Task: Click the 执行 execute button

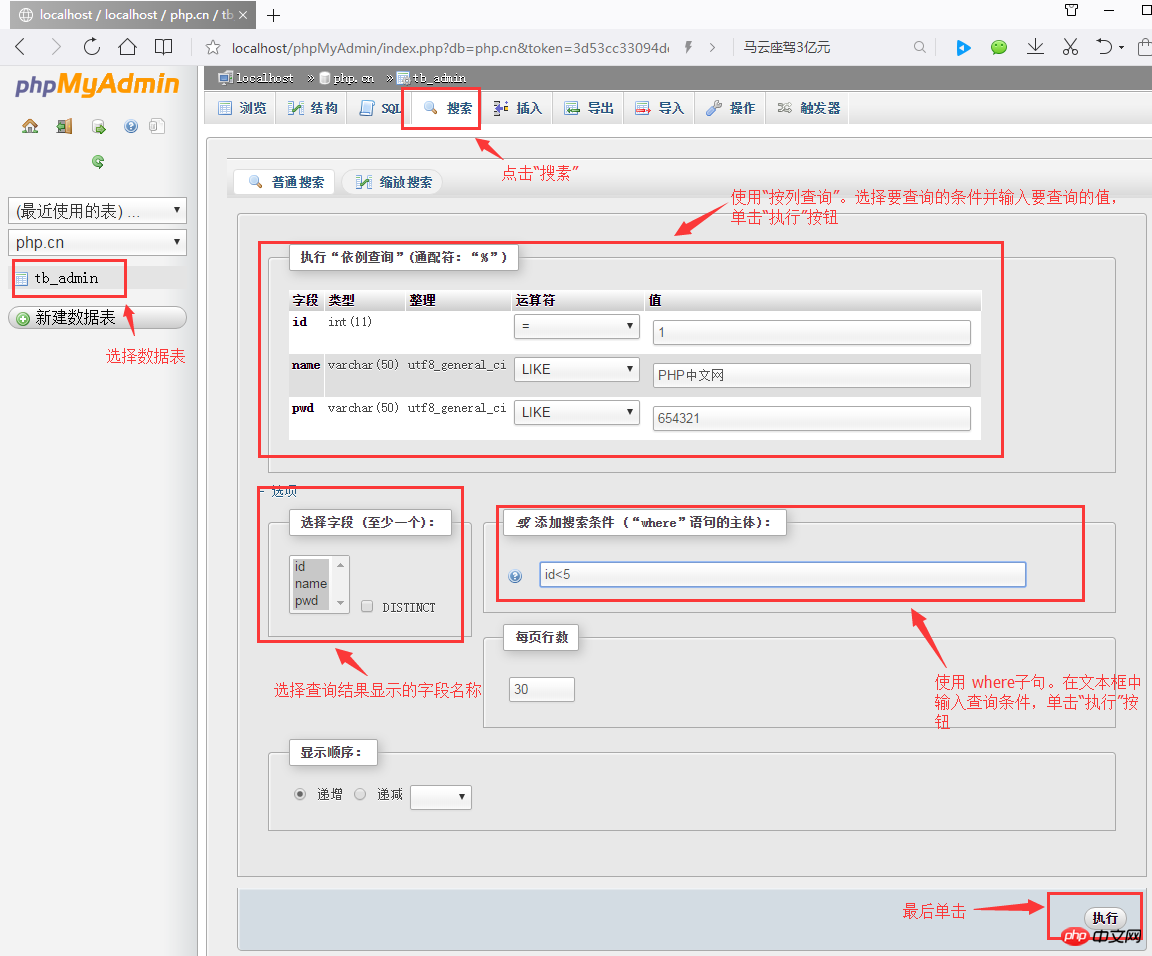Action: click(1104, 918)
